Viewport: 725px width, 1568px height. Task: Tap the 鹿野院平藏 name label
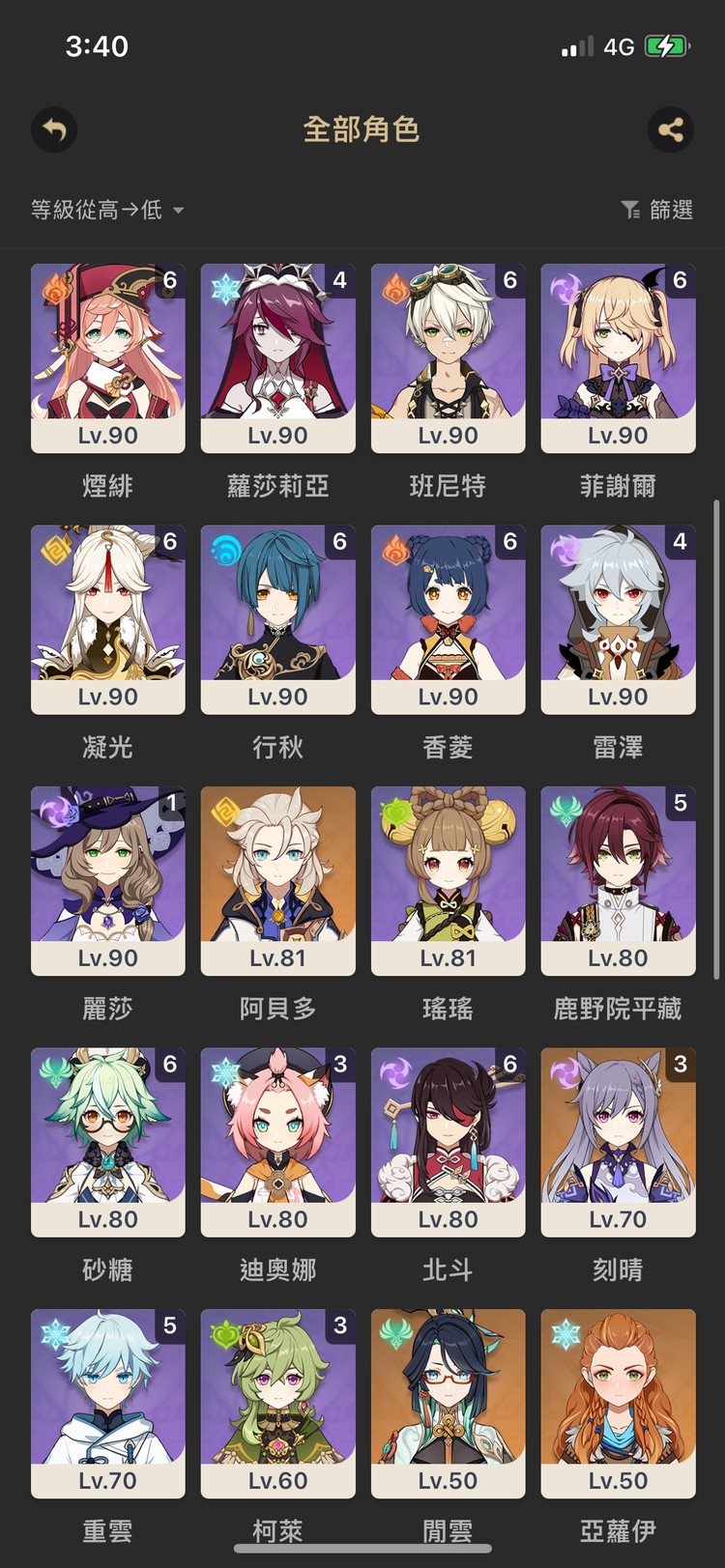[618, 1009]
